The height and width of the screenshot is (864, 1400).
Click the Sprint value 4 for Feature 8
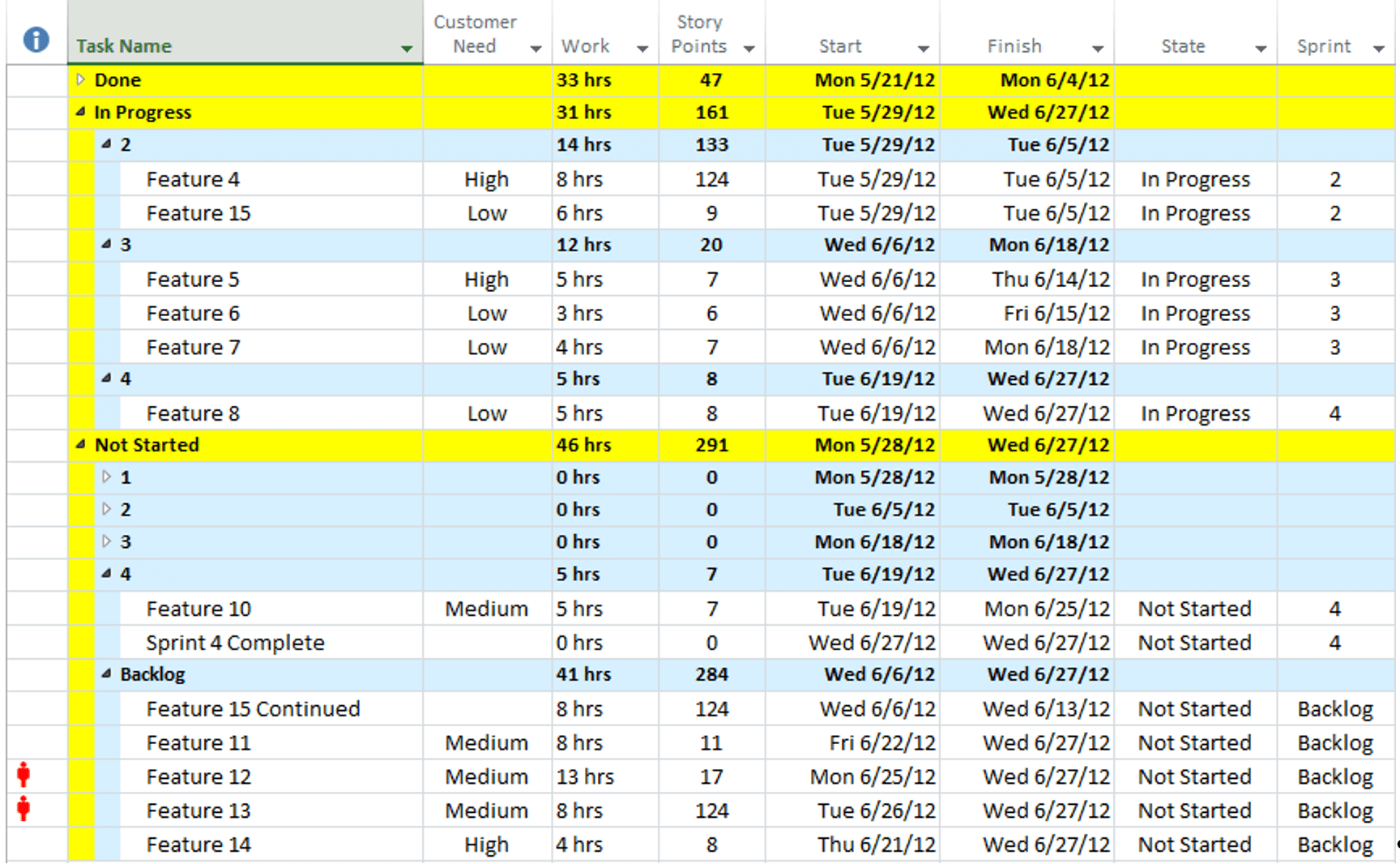tap(1335, 414)
